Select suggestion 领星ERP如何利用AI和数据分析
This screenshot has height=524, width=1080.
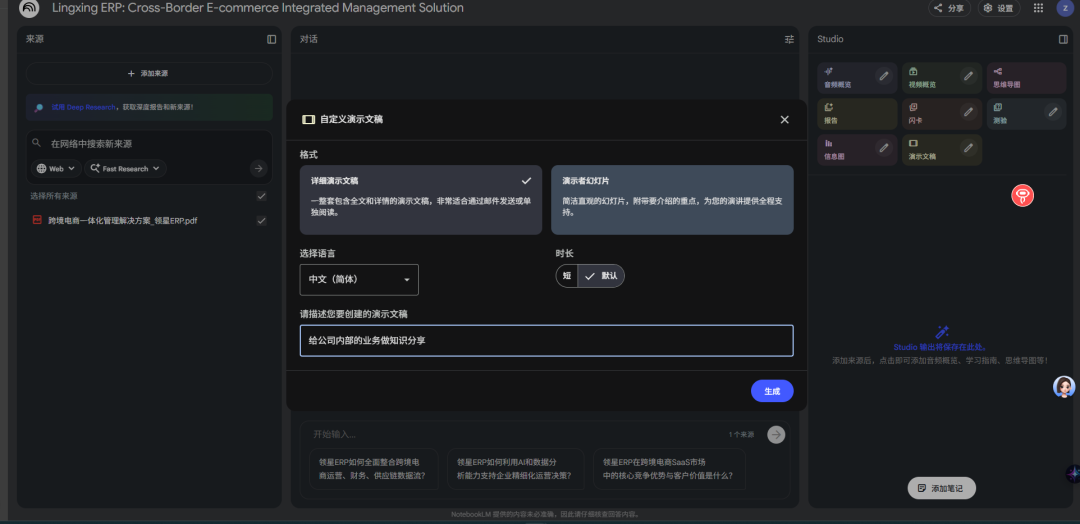click(x=515, y=469)
